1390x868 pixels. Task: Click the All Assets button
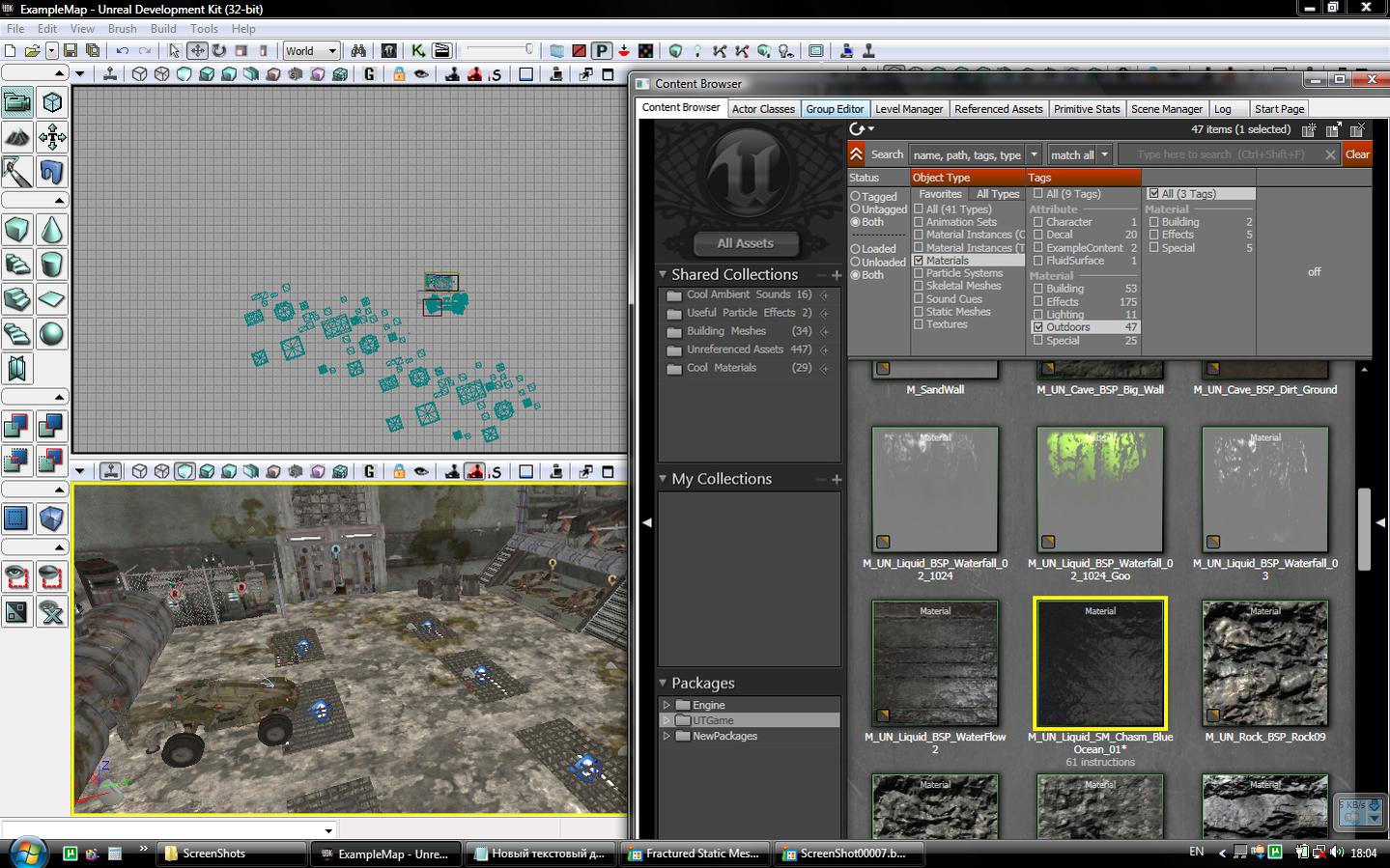(745, 243)
